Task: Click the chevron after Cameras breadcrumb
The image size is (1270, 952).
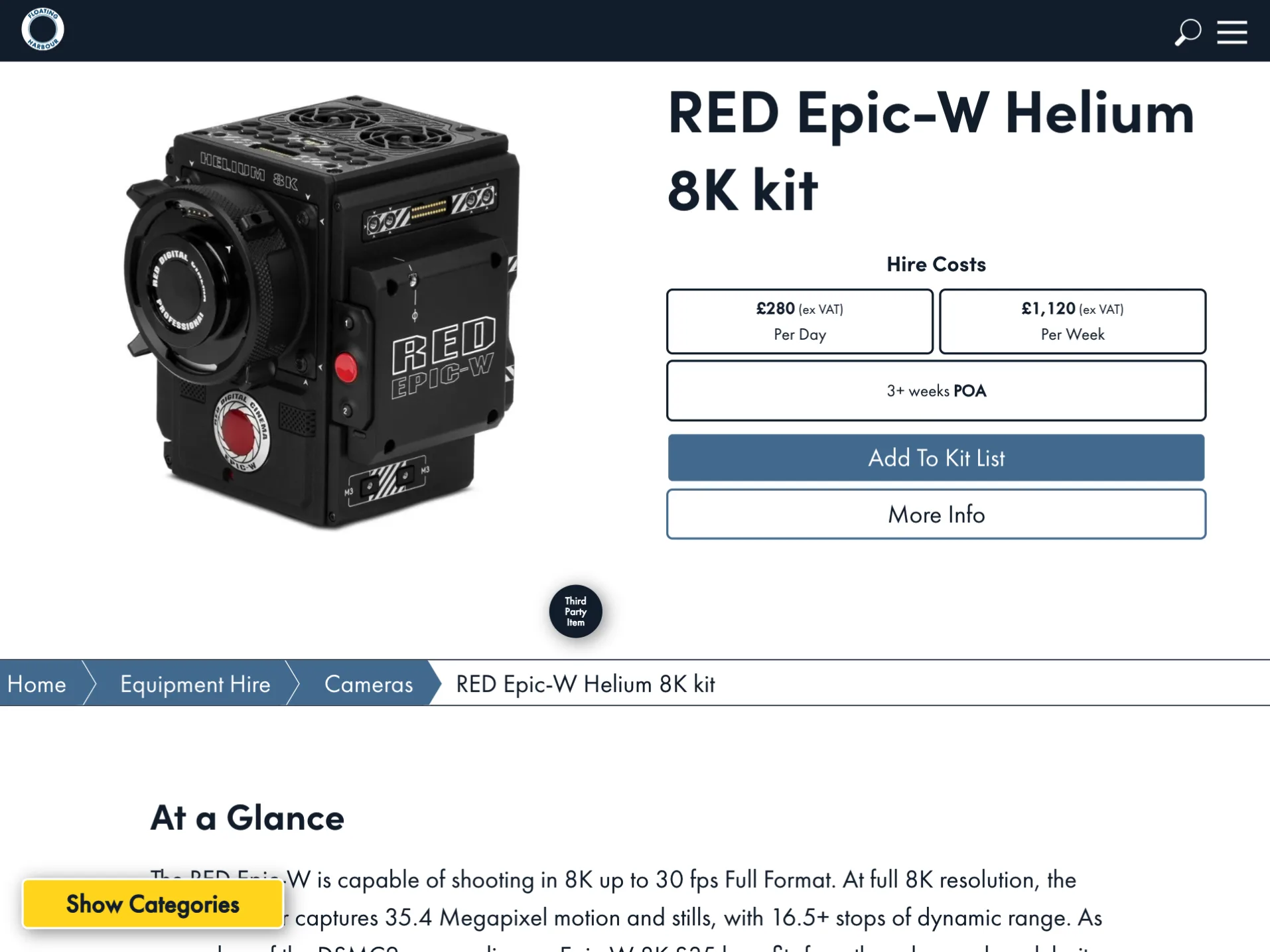Action: click(435, 683)
